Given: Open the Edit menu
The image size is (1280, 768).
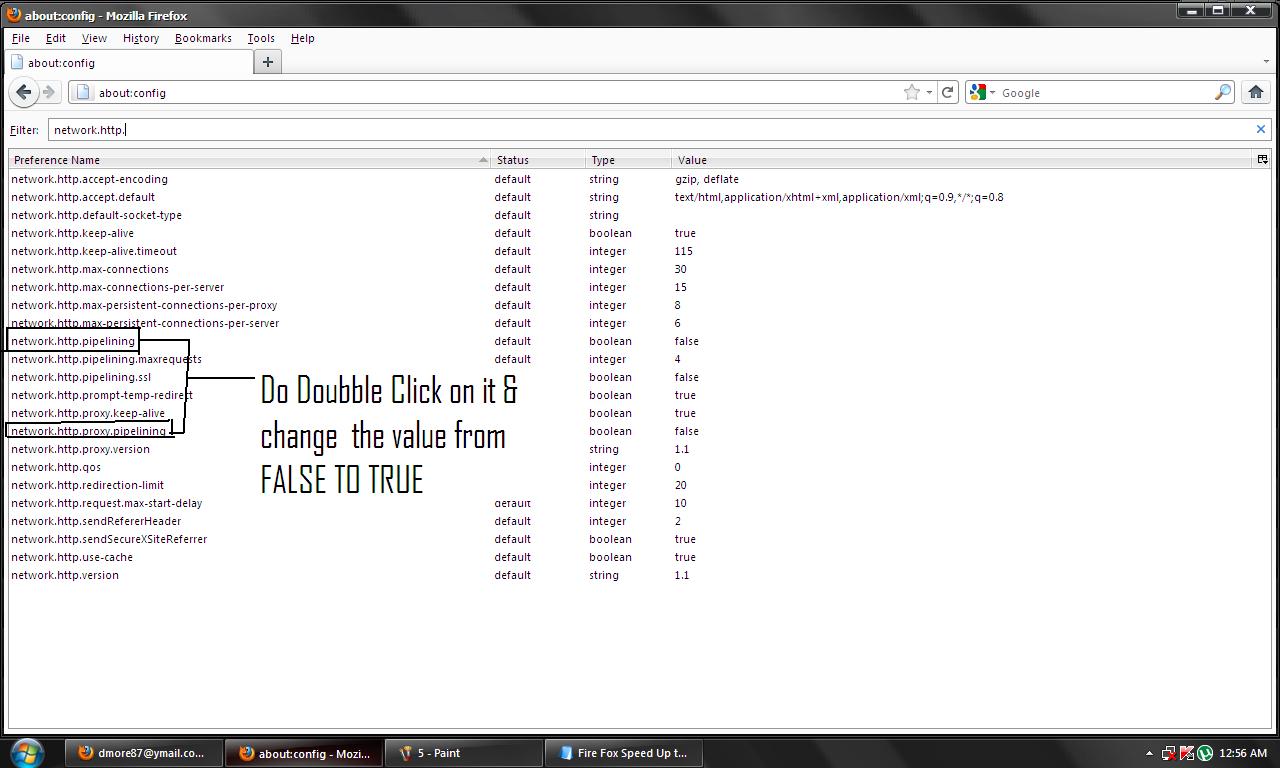Looking at the screenshot, I should pyautogui.click(x=56, y=38).
